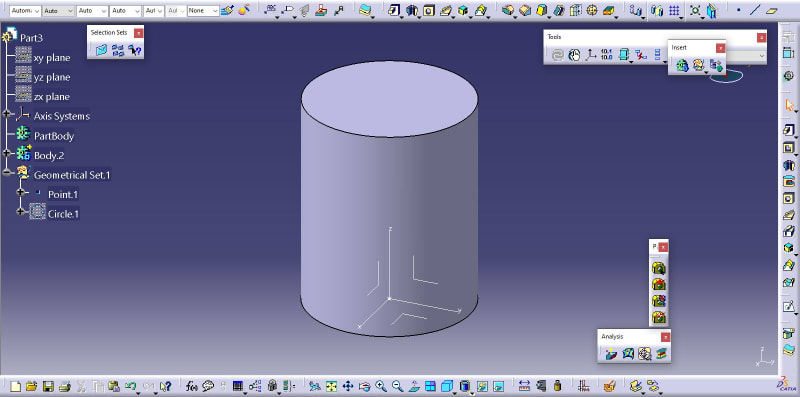Viewport: 800px width, 397px height.
Task: Click the 10.1 dimension icon in Tools toolbar
Action: (x=606, y=55)
